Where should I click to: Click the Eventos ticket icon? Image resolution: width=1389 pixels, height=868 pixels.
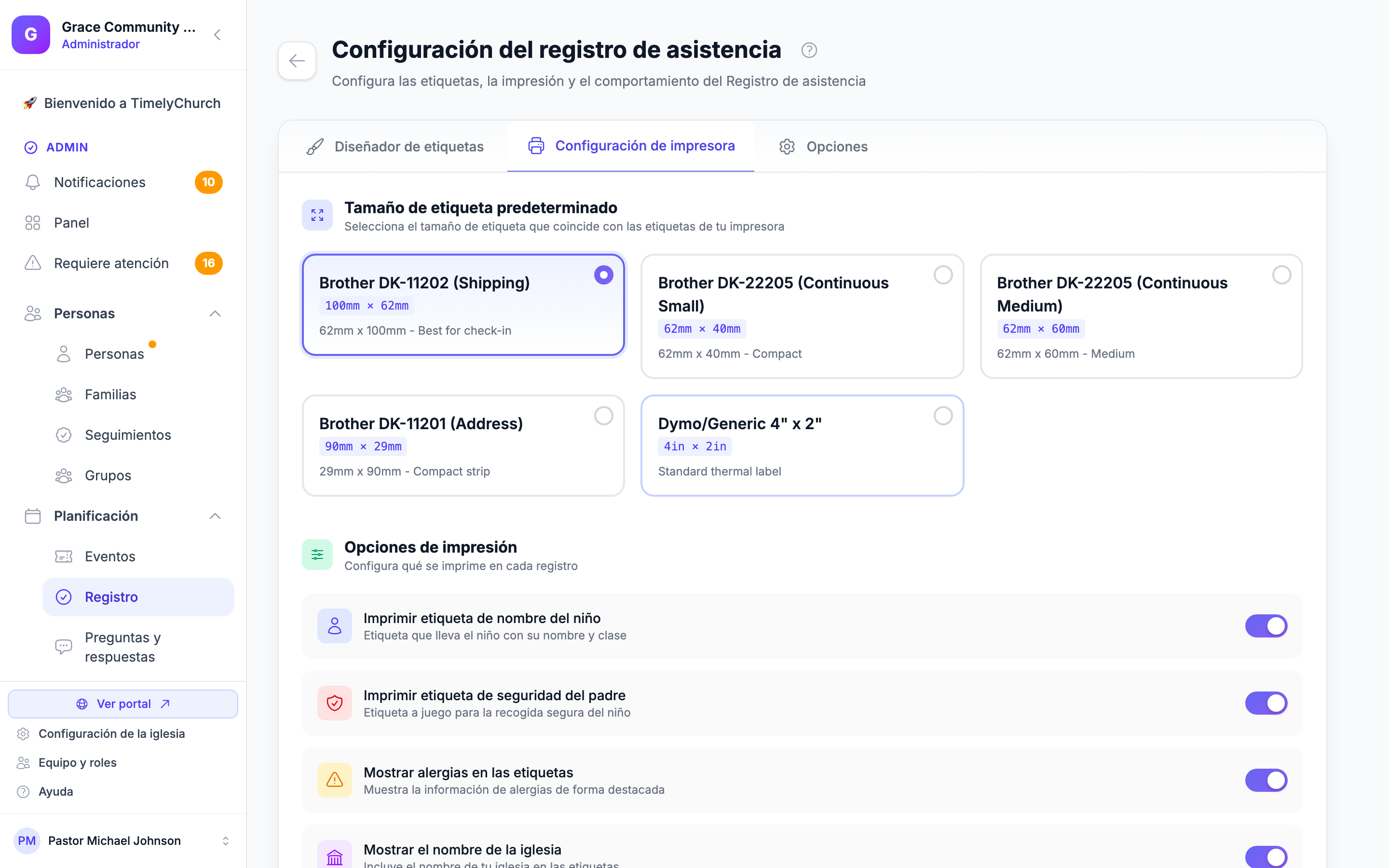point(64,556)
